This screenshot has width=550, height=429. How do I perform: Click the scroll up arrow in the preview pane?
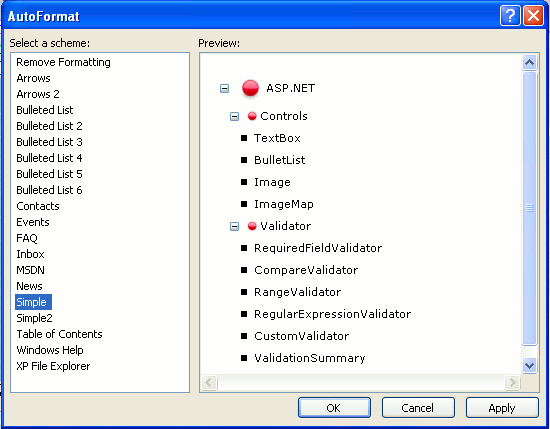(529, 63)
